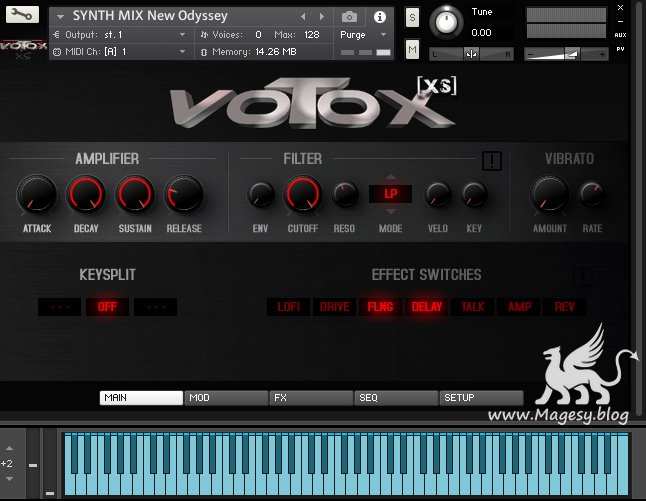Viewport: 646px width, 501px height.
Task: Click the Amplifier Decay knob
Action: pos(86,194)
